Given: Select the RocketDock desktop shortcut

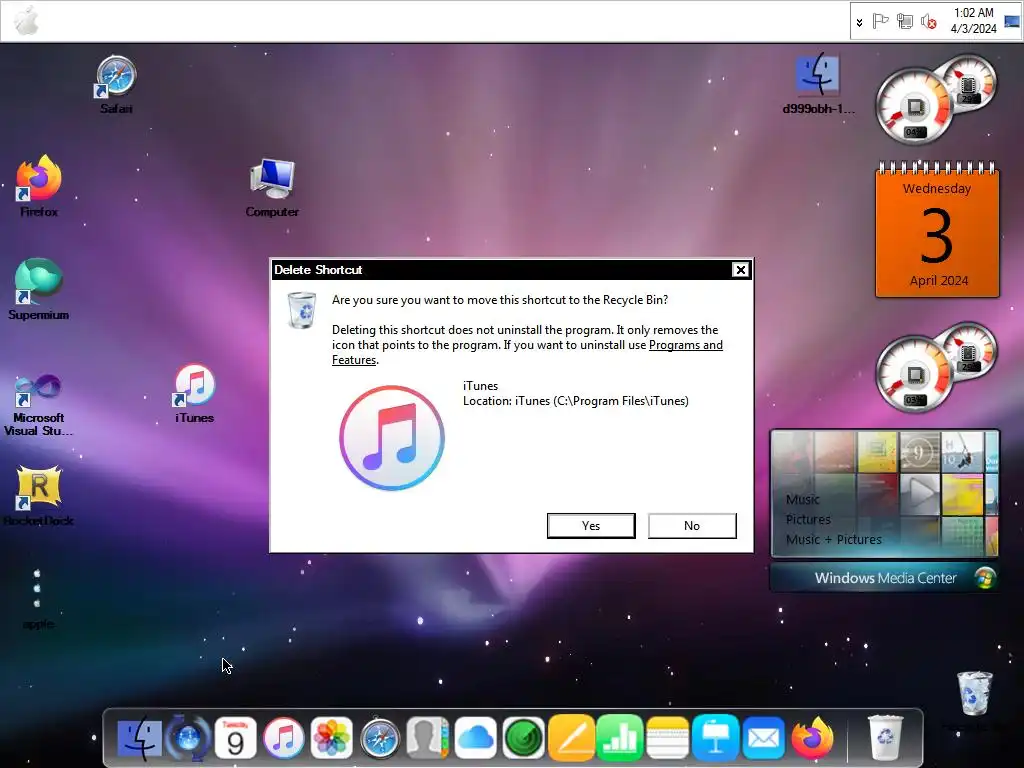Looking at the screenshot, I should coord(39,496).
